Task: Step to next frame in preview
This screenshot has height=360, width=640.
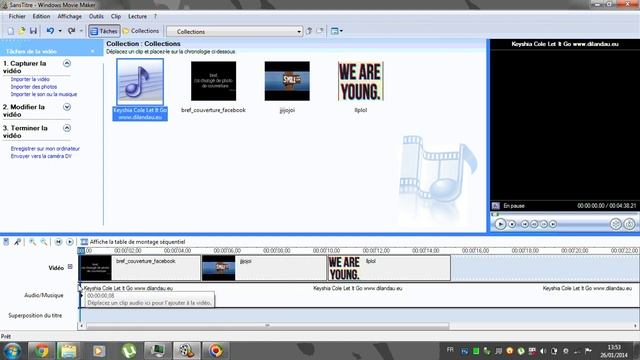Action: tap(544, 224)
